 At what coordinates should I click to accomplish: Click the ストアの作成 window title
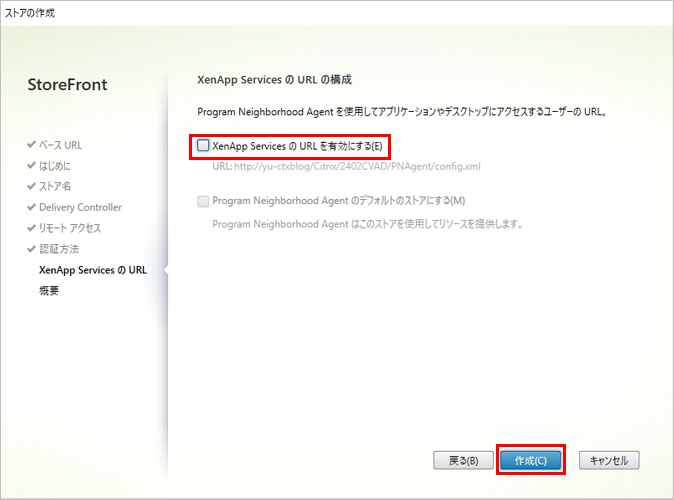coord(30,12)
